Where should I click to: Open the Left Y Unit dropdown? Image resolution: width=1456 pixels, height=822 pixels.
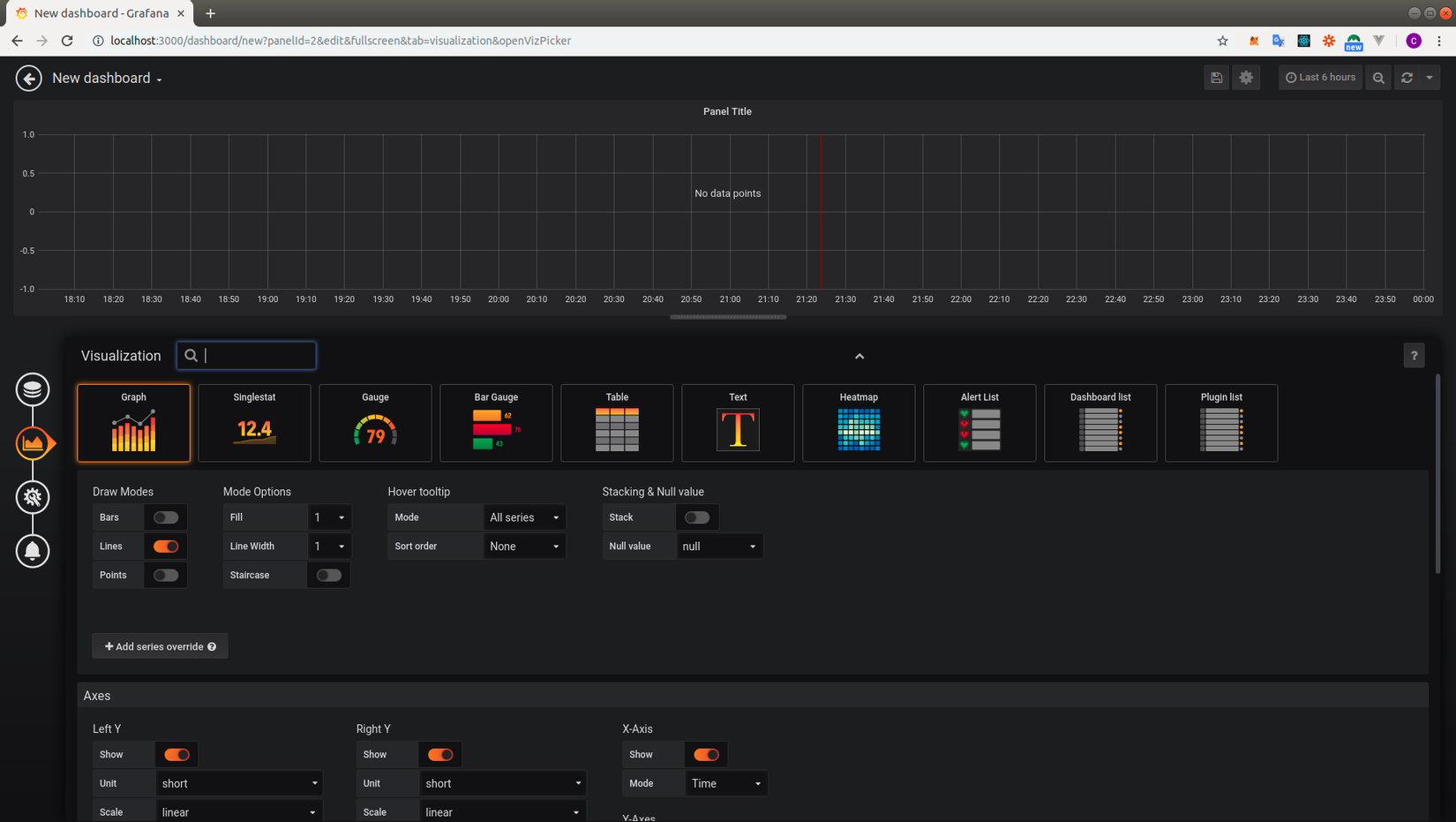[x=239, y=783]
